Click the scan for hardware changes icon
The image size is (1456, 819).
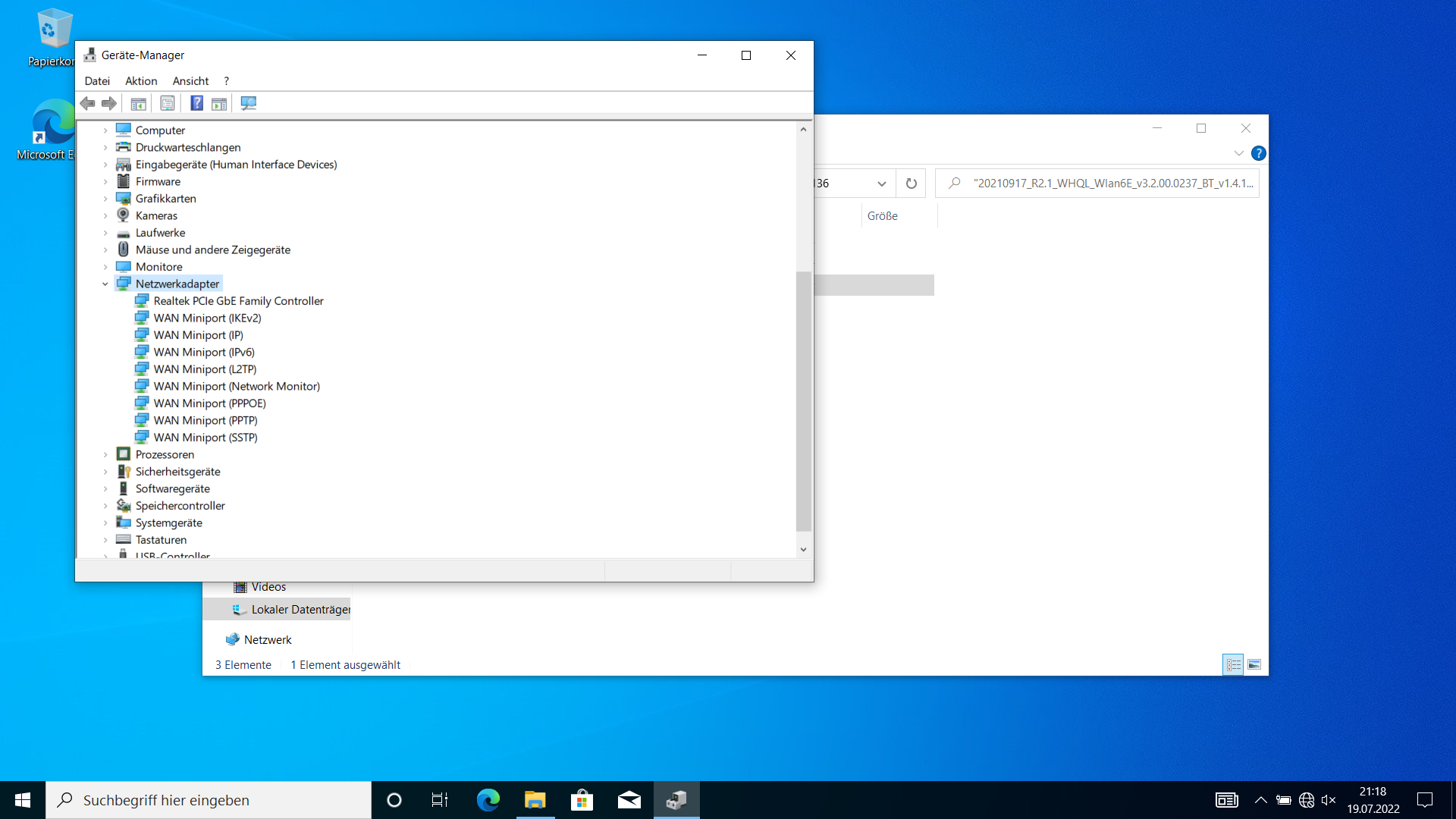pos(248,103)
